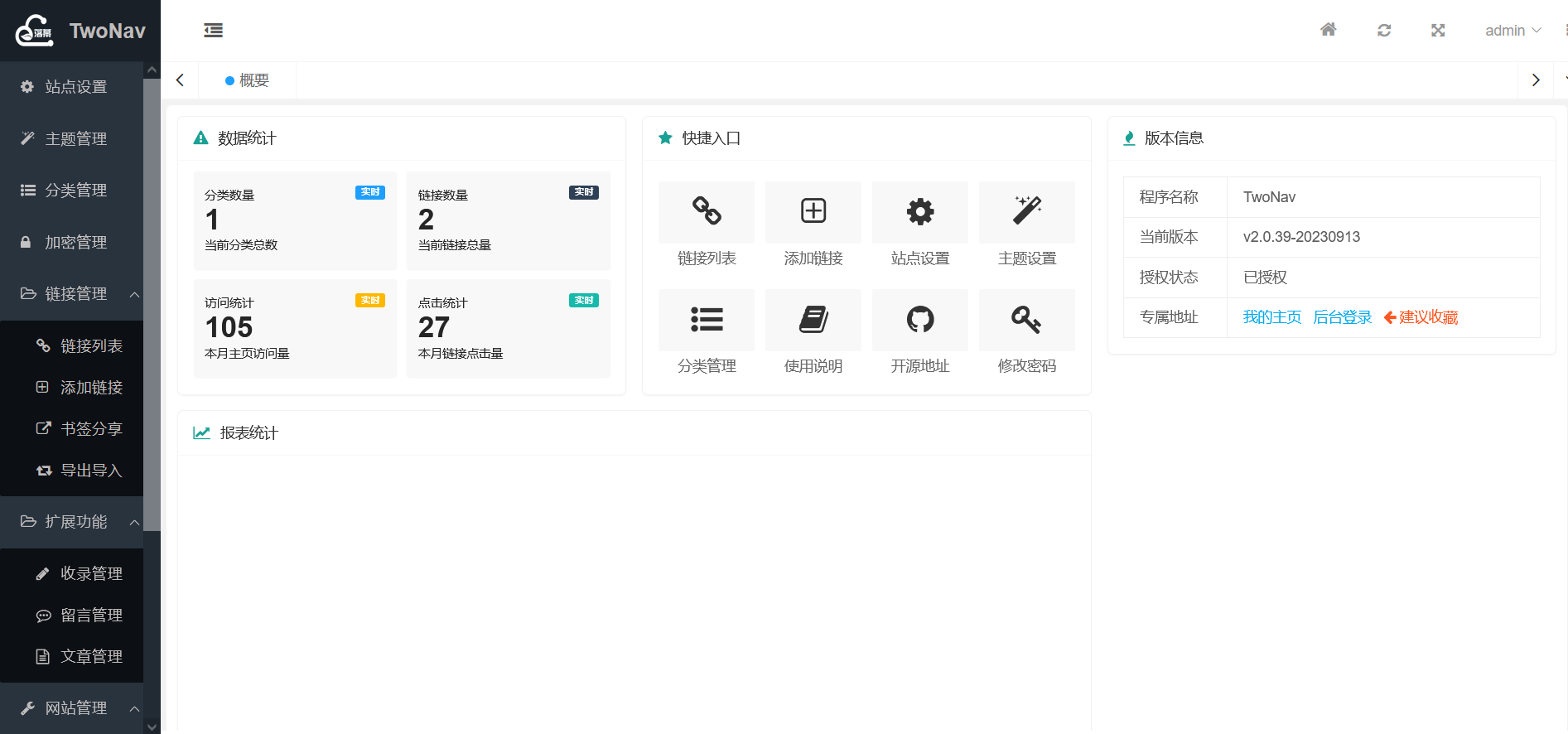Open 收录管理 in the sidebar
The width and height of the screenshot is (1568, 734).
coord(71,574)
